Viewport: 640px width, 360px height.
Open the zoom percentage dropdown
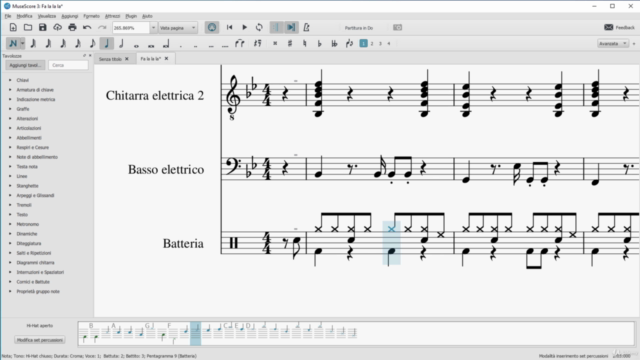pyautogui.click(x=153, y=28)
